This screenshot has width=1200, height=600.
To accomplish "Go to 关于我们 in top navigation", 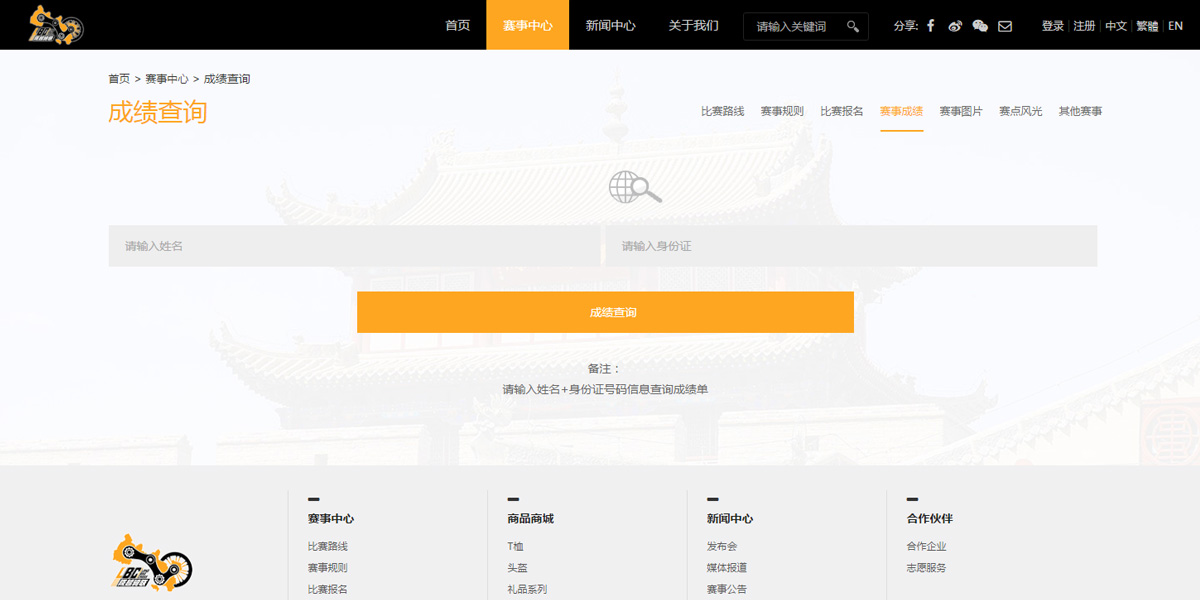I will click(x=693, y=26).
